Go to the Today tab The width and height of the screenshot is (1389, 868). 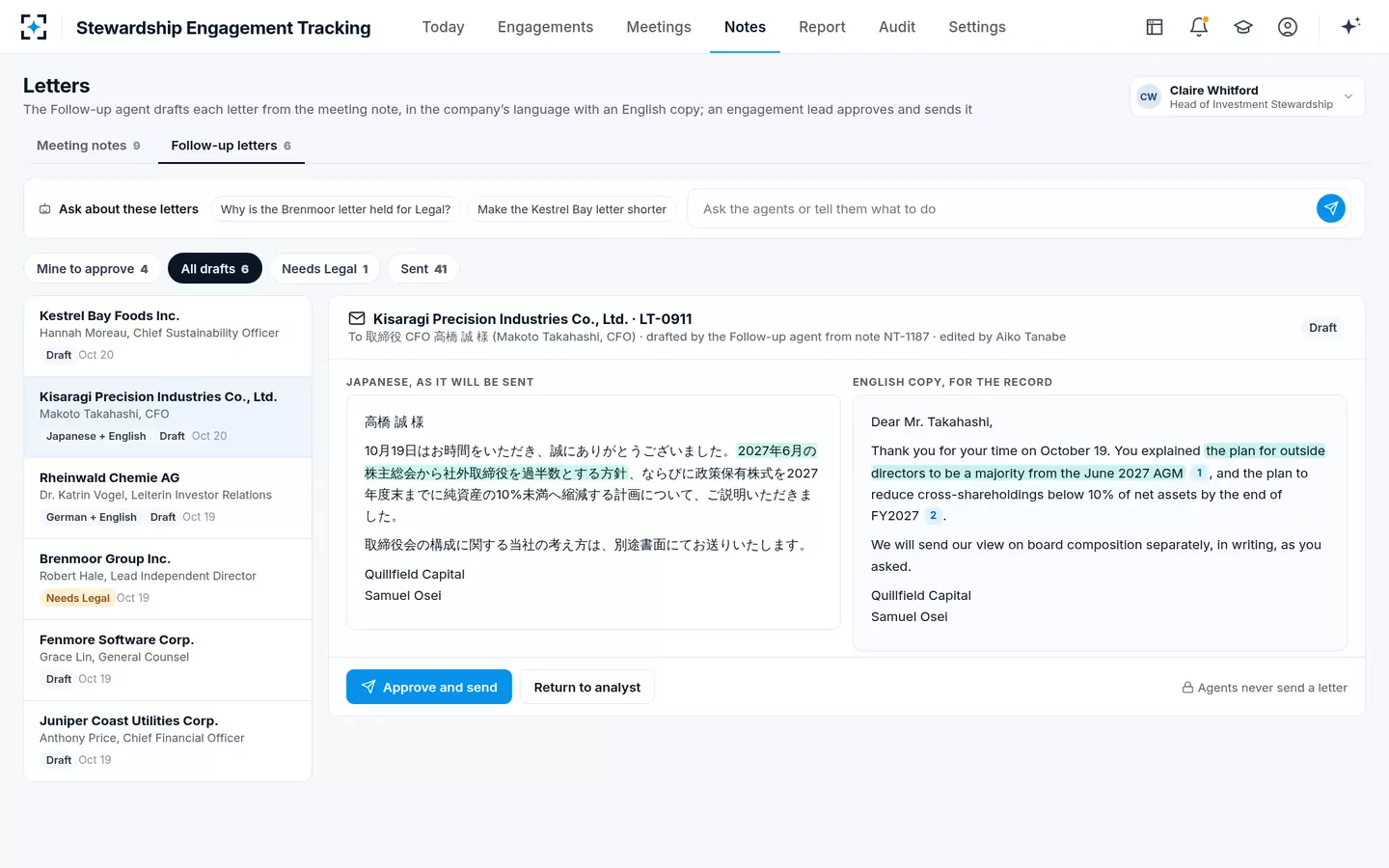click(x=444, y=27)
